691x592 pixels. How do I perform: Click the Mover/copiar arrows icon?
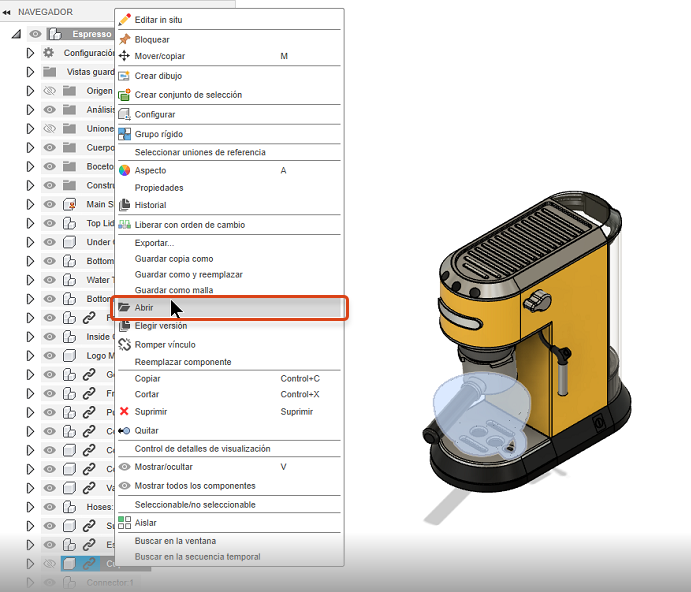click(x=125, y=56)
